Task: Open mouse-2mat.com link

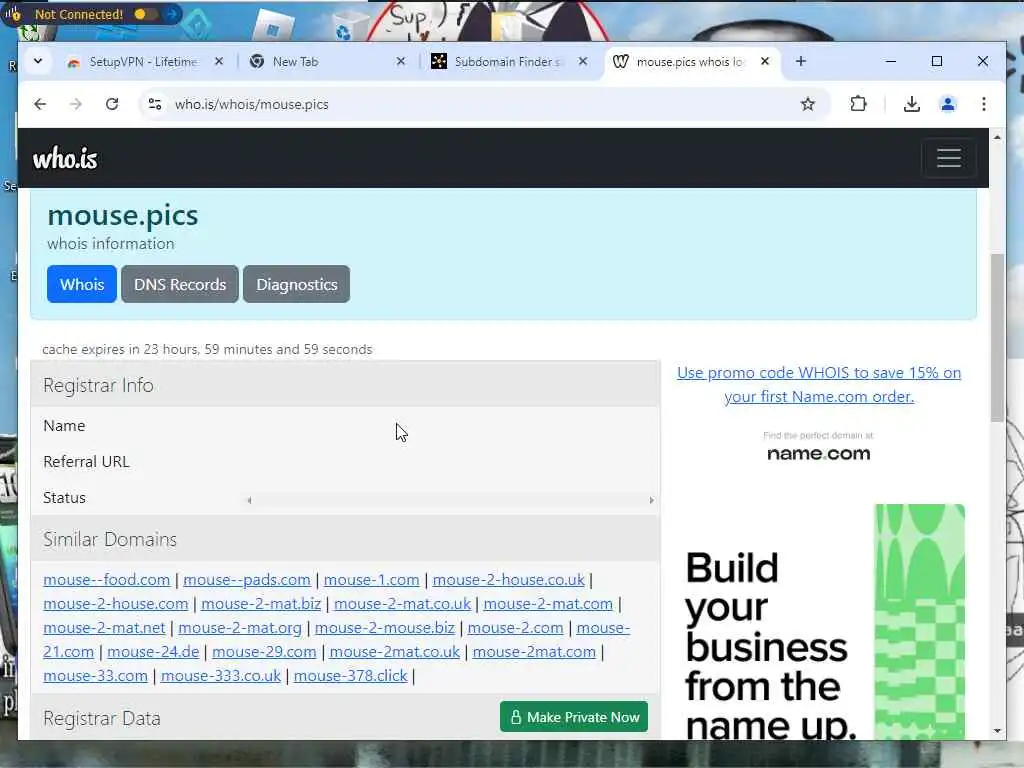Action: 534,652
